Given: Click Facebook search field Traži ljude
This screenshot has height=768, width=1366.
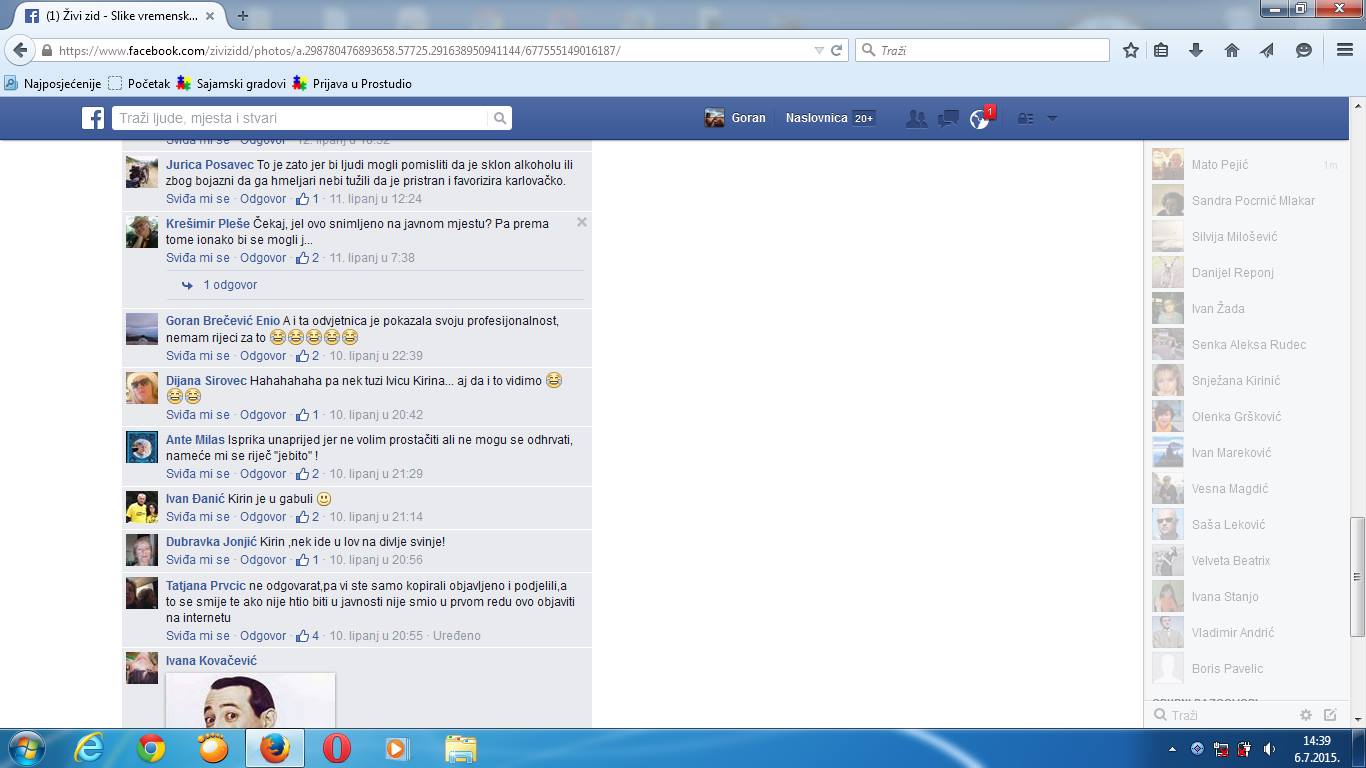Looking at the screenshot, I should (300, 118).
